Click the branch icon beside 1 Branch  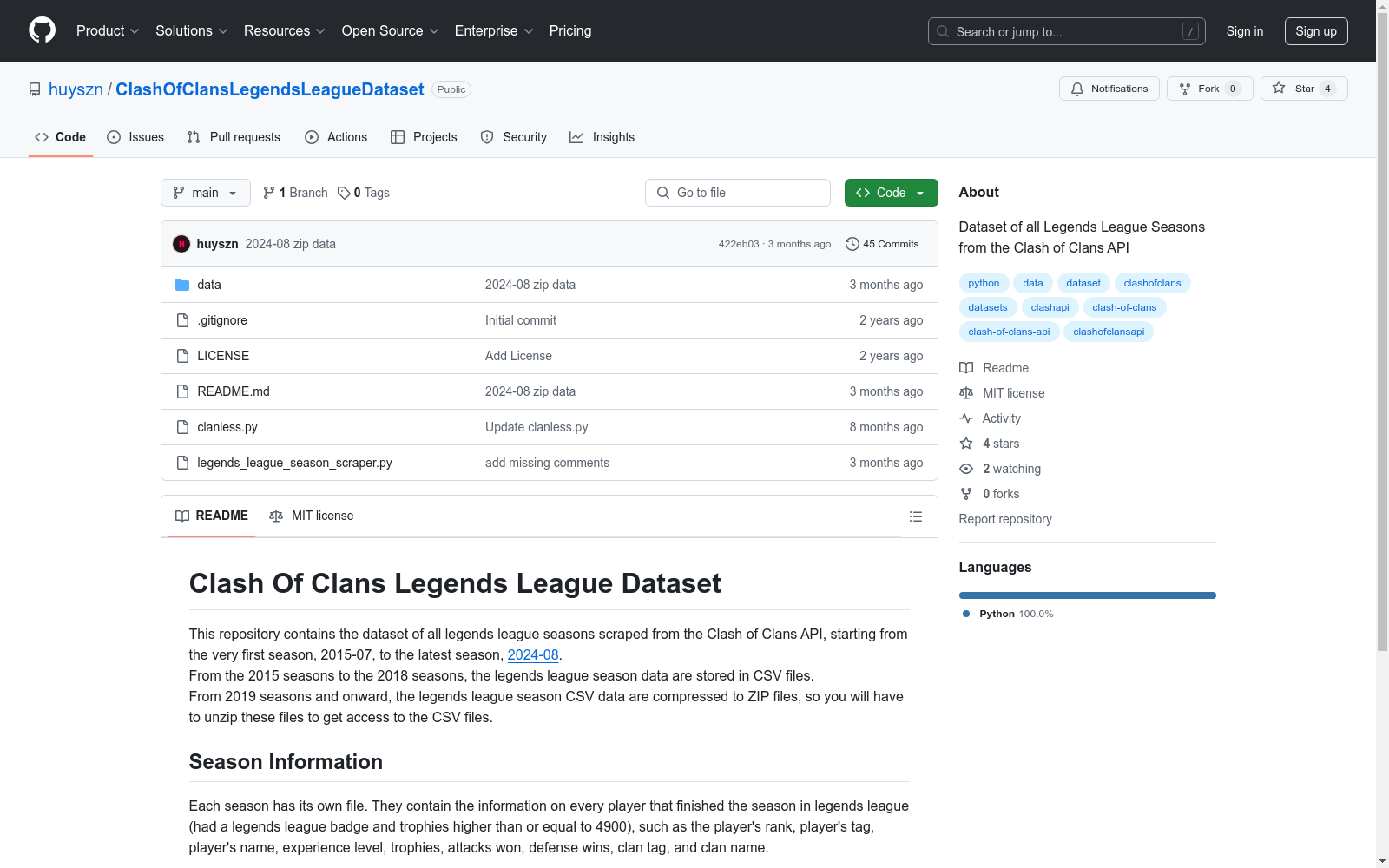(x=269, y=193)
